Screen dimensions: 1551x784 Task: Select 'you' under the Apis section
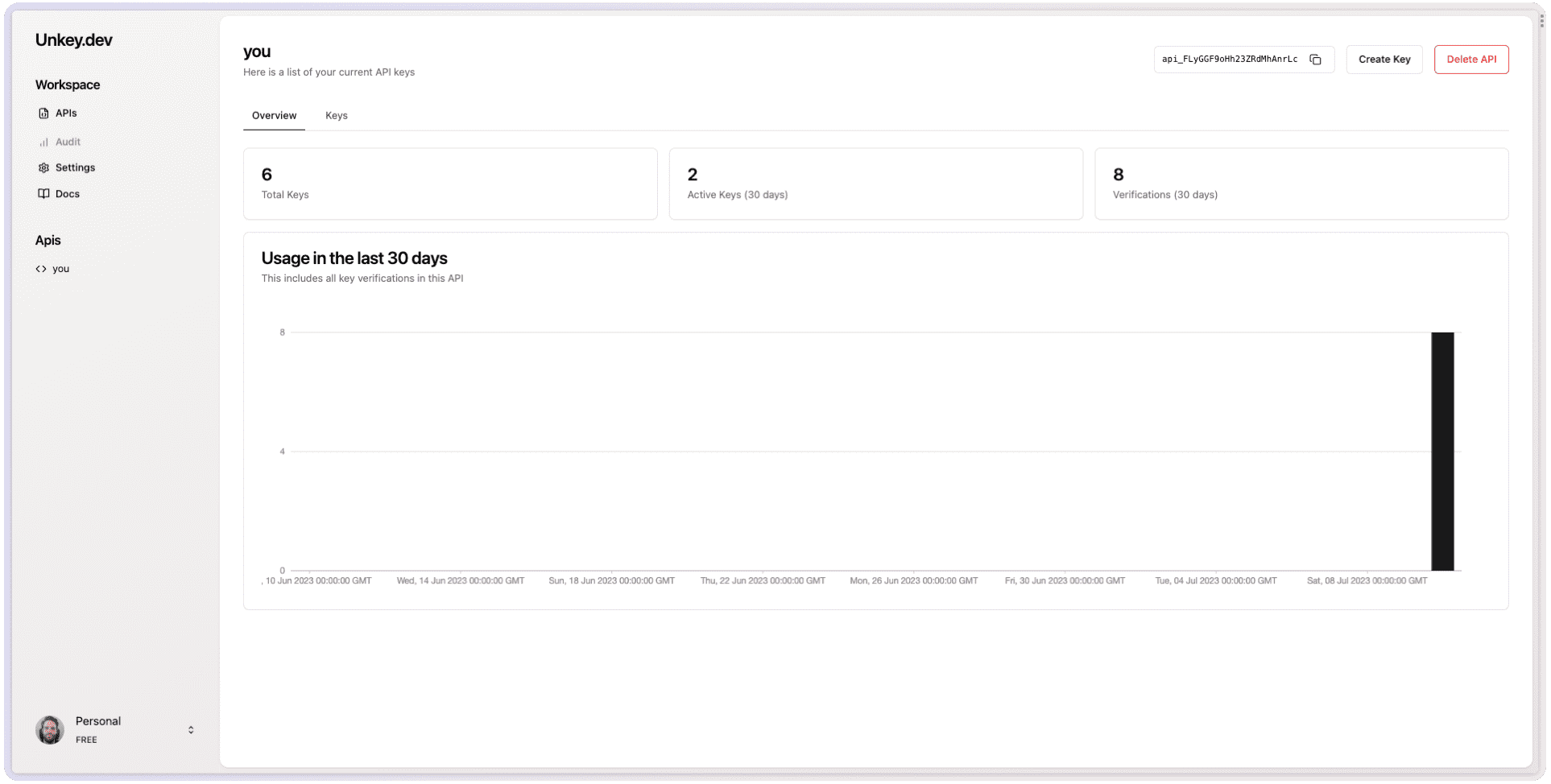(x=61, y=268)
